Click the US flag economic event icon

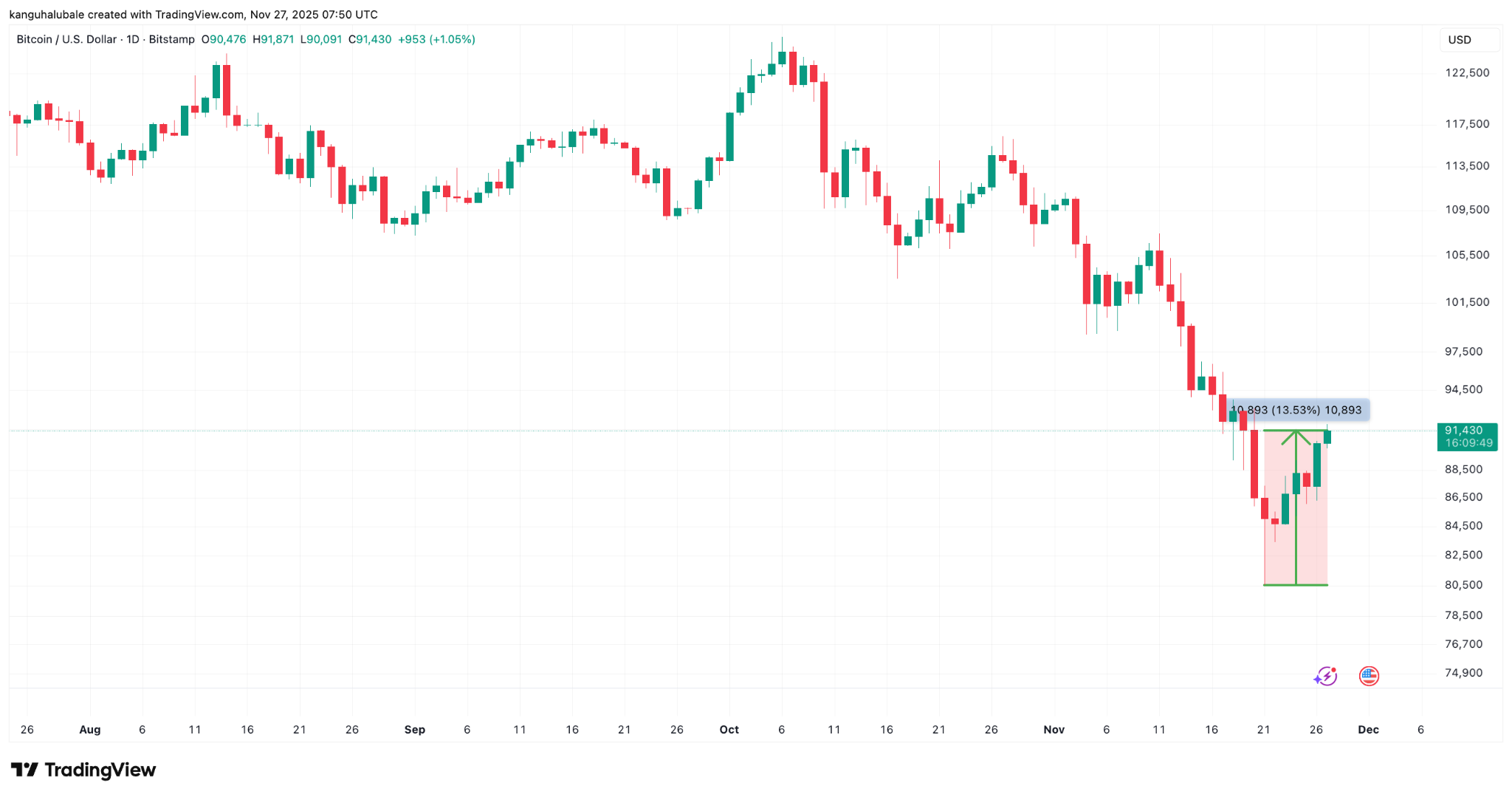click(x=1369, y=676)
